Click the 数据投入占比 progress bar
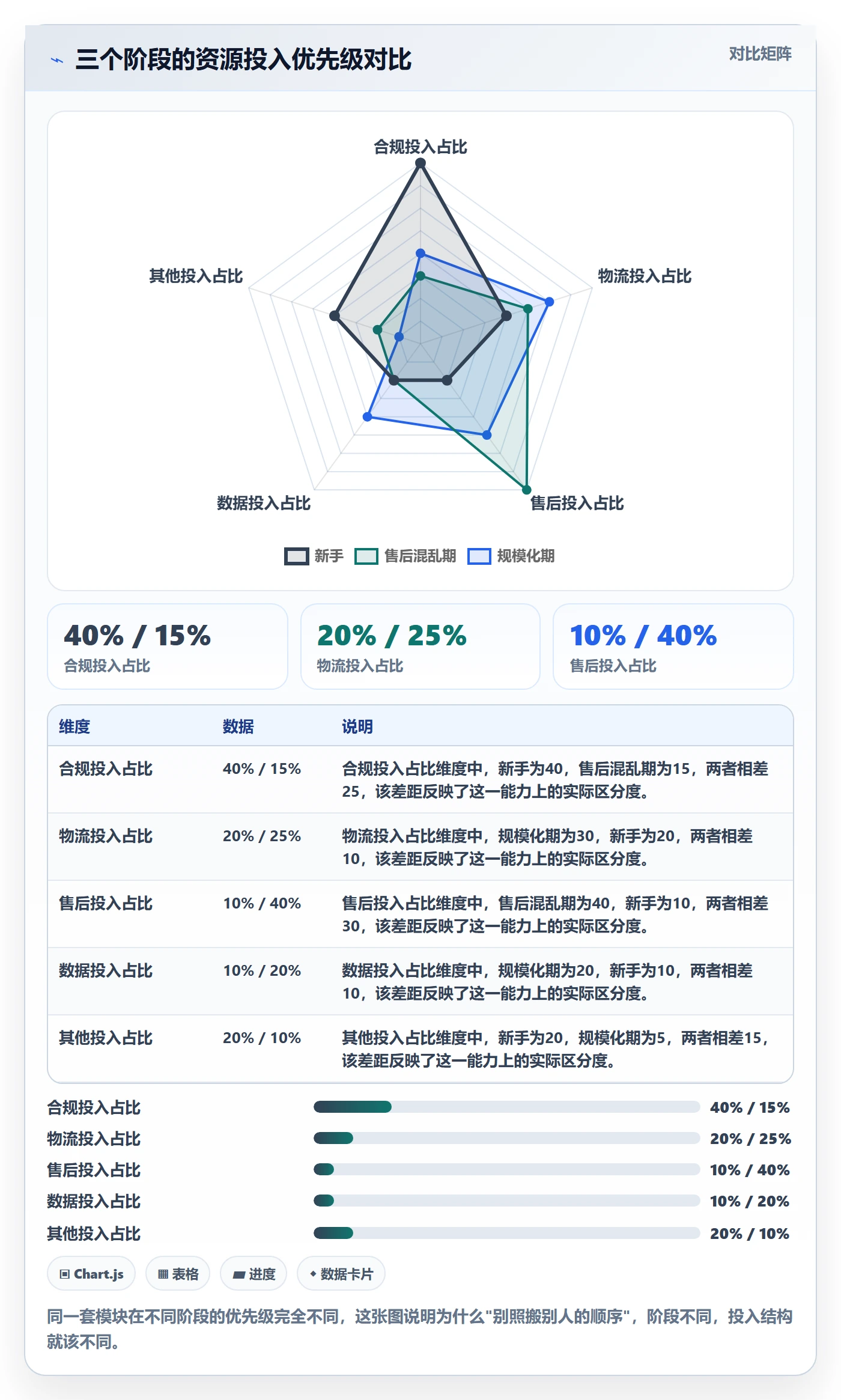This screenshot has height=1400, width=841. coord(506,1201)
